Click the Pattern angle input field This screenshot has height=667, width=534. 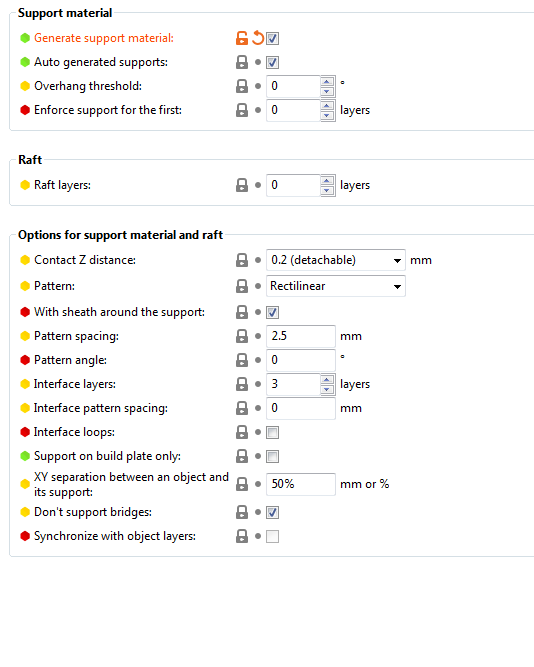click(x=300, y=360)
